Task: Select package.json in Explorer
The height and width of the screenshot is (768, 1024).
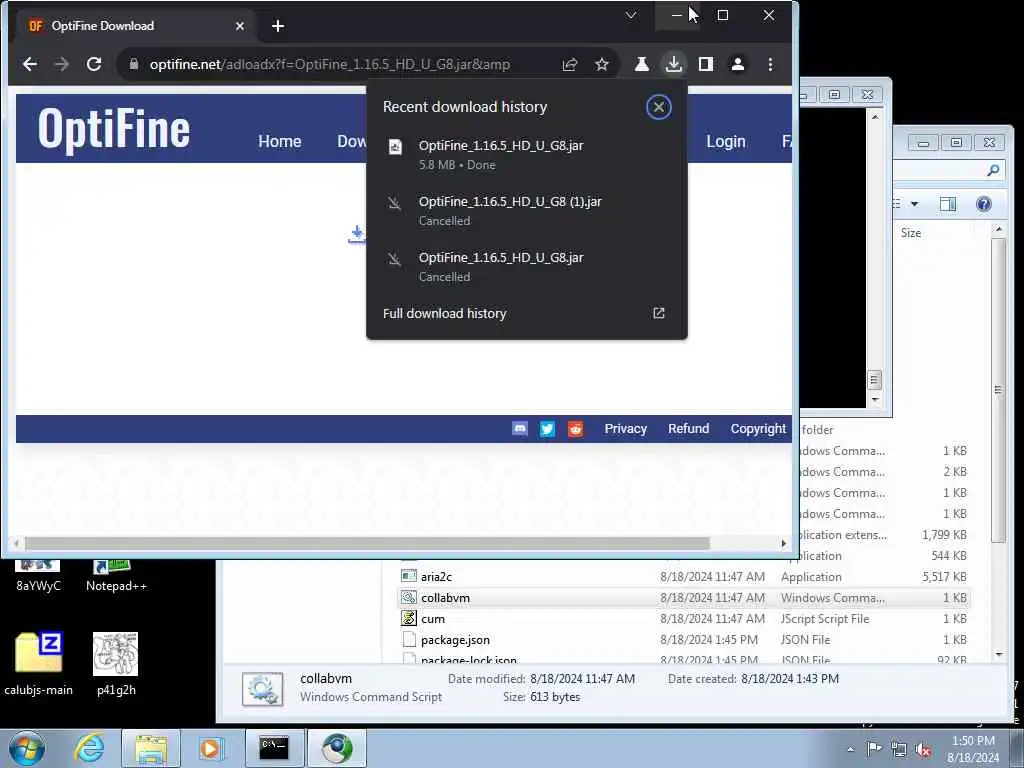Action: click(x=455, y=640)
